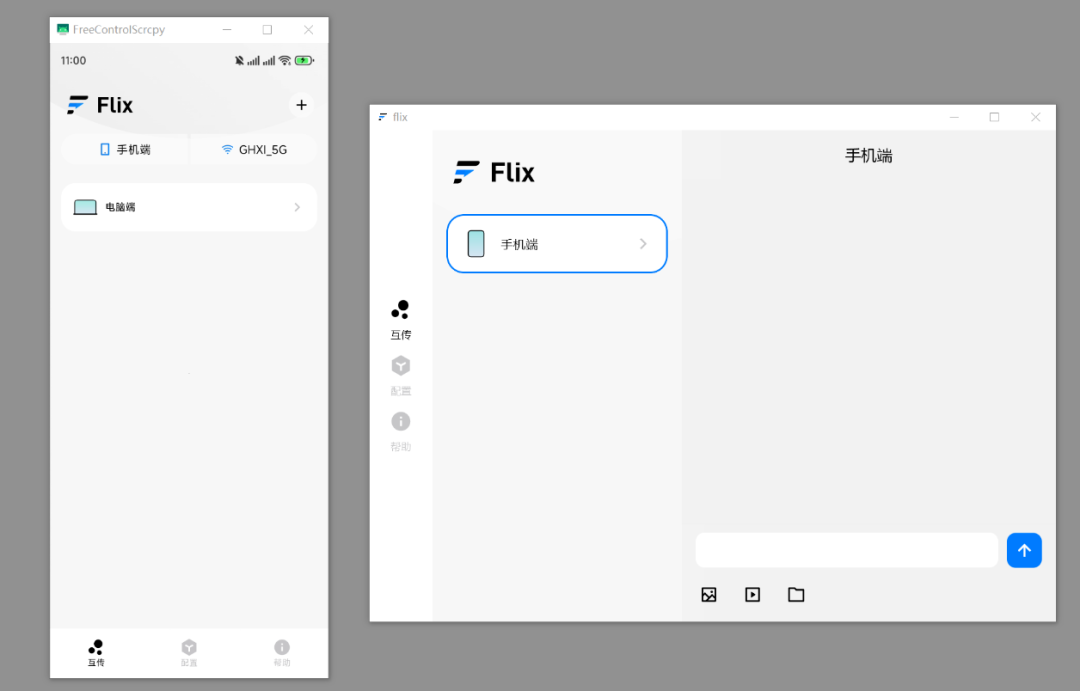Image resolution: width=1080 pixels, height=691 pixels.
Task: Tap the 手机端 device name chip on phone
Action: tap(125, 149)
